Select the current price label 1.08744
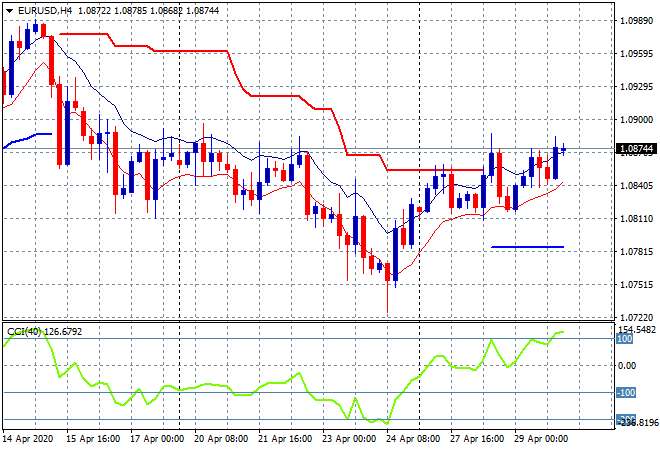The image size is (660, 450). tap(636, 149)
